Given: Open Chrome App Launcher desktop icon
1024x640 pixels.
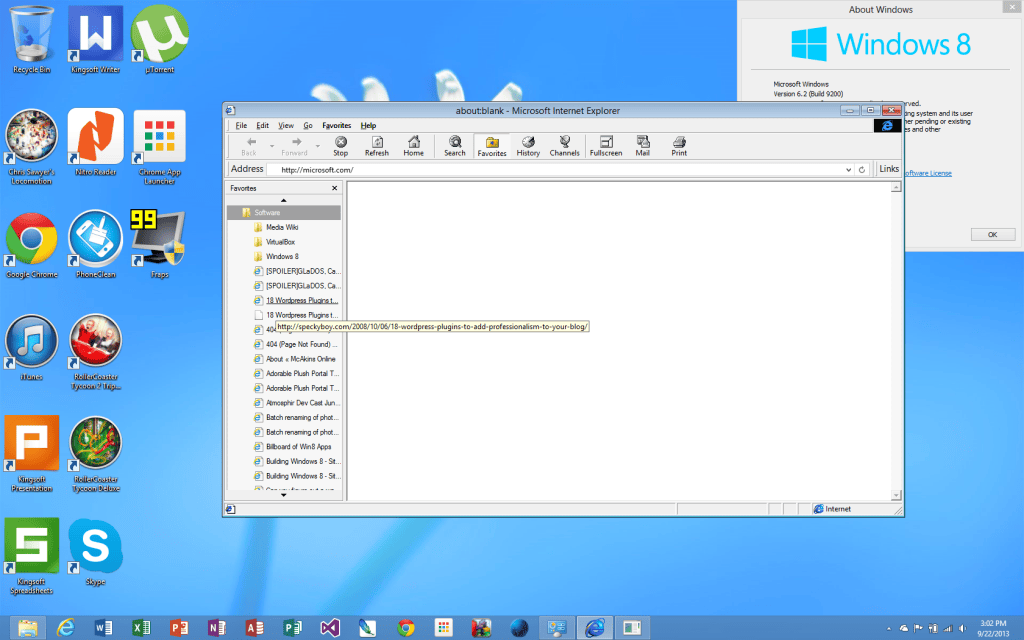Looking at the screenshot, I should (160, 147).
